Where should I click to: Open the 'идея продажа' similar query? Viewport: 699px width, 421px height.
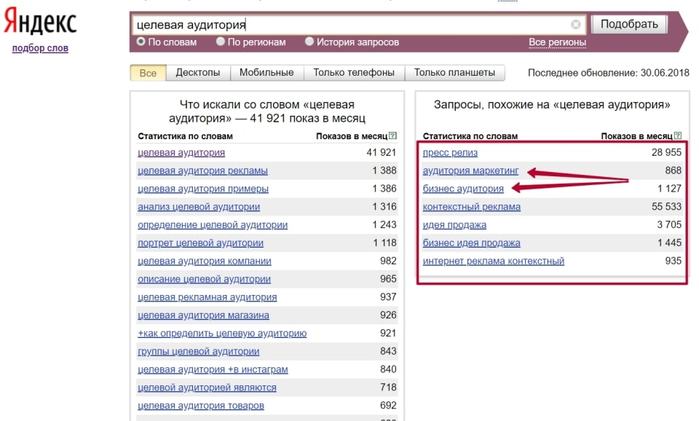(454, 225)
